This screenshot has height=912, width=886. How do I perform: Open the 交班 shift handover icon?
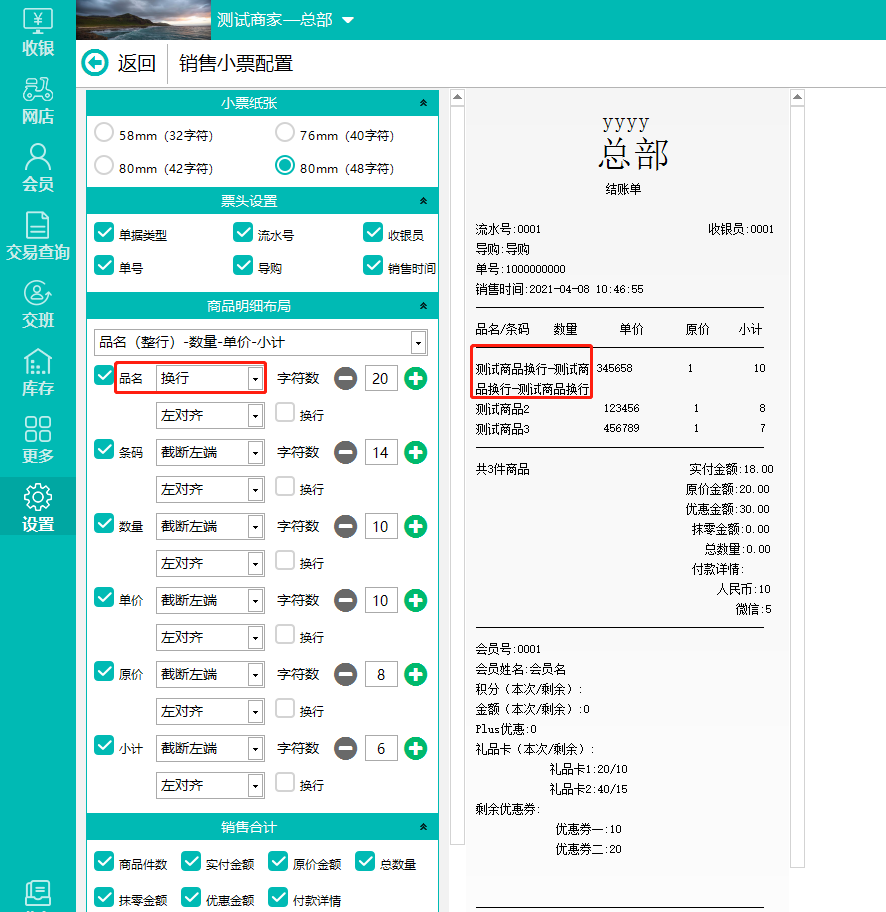(38, 304)
